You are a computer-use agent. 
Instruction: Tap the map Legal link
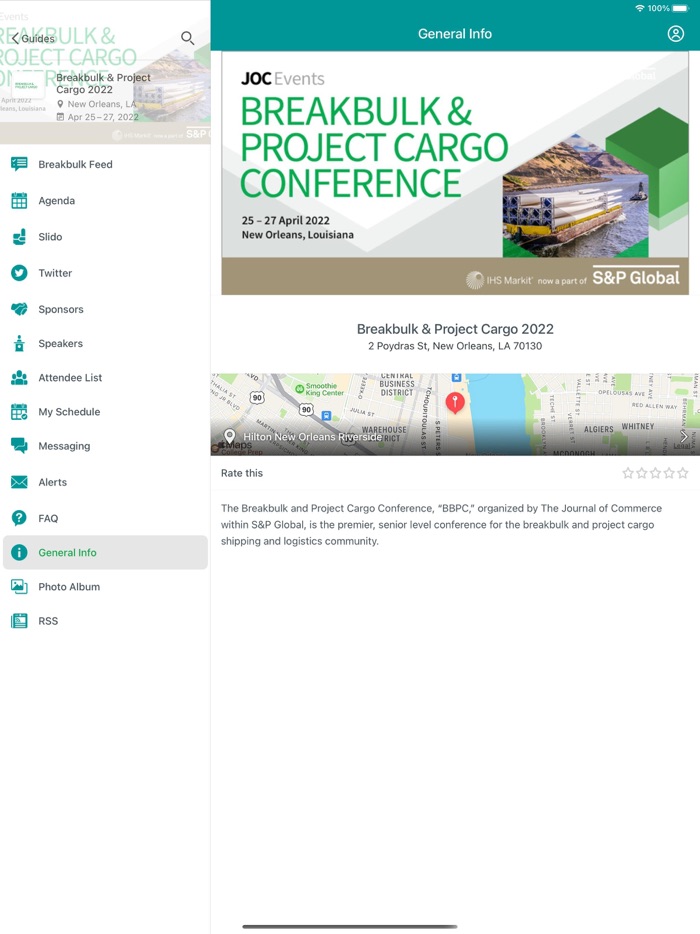pyautogui.click(x=682, y=446)
